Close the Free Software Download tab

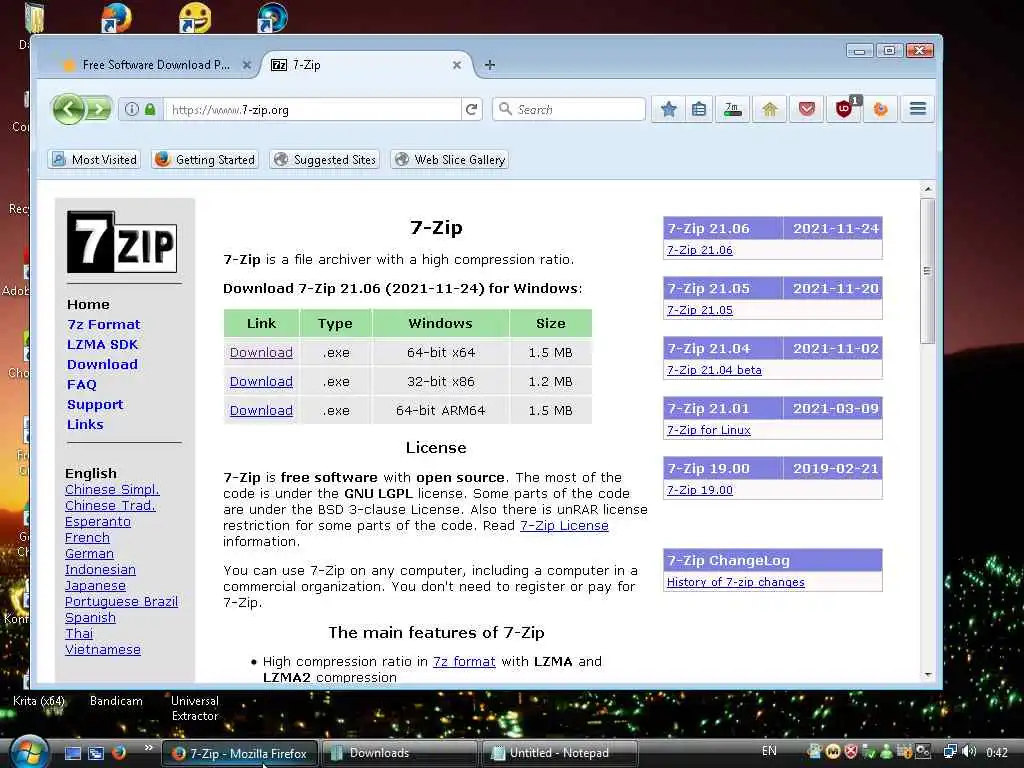click(x=246, y=65)
